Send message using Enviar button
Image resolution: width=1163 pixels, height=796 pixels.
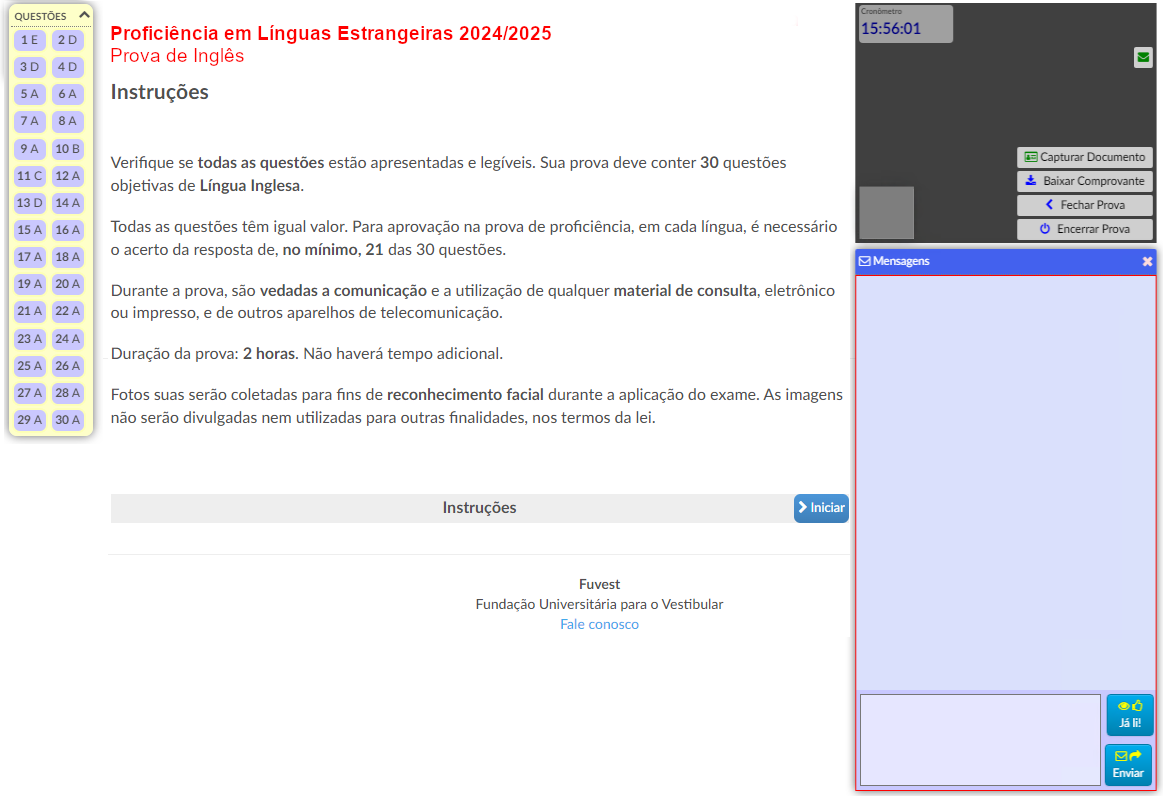1128,765
